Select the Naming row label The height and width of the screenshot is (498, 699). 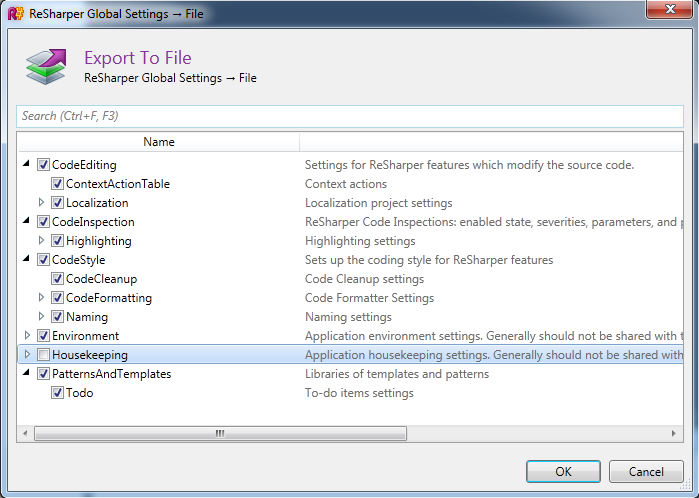pos(87,317)
